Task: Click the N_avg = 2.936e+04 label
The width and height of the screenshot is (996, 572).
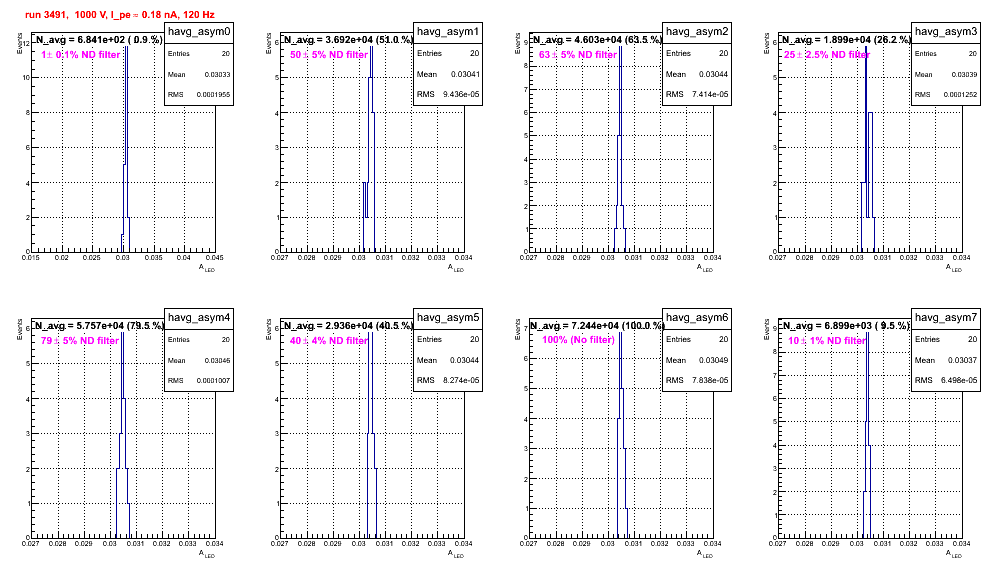Action: tap(348, 325)
